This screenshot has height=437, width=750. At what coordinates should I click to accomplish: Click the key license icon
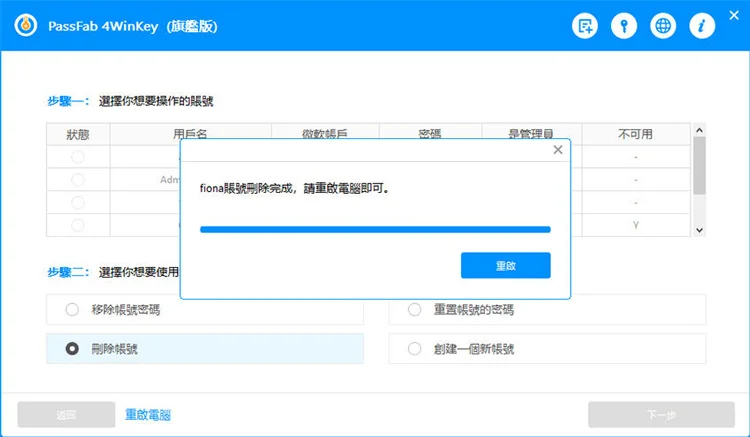(x=624, y=26)
